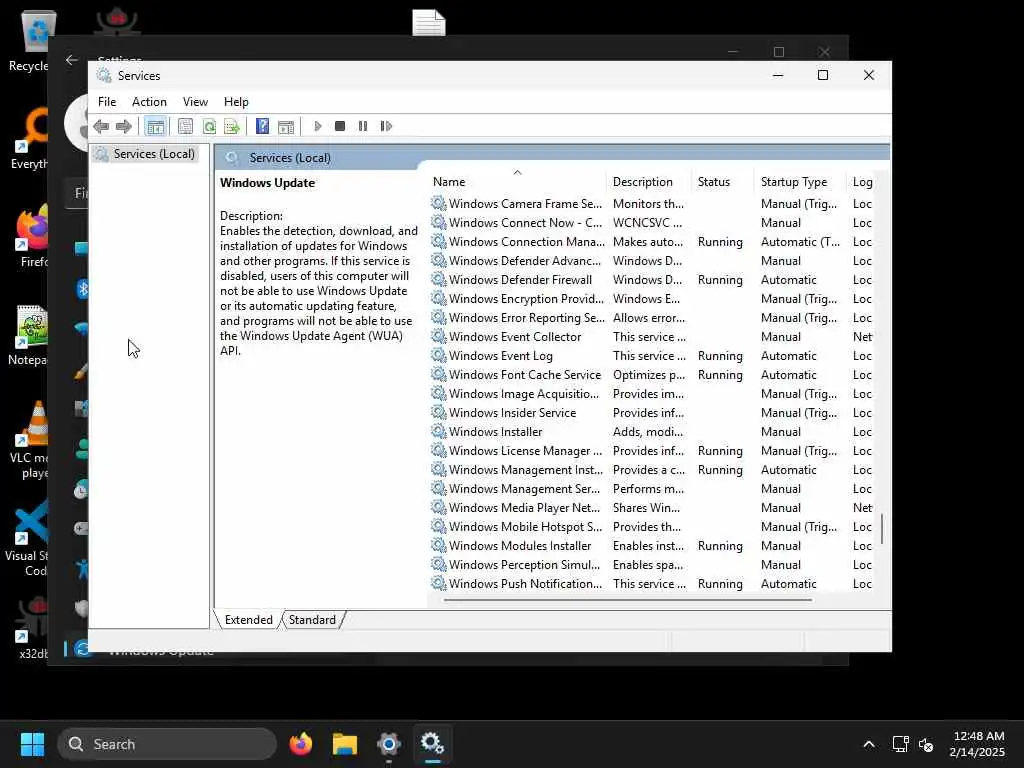This screenshot has width=1024, height=768.
Task: Open the Action menu
Action: point(149,102)
